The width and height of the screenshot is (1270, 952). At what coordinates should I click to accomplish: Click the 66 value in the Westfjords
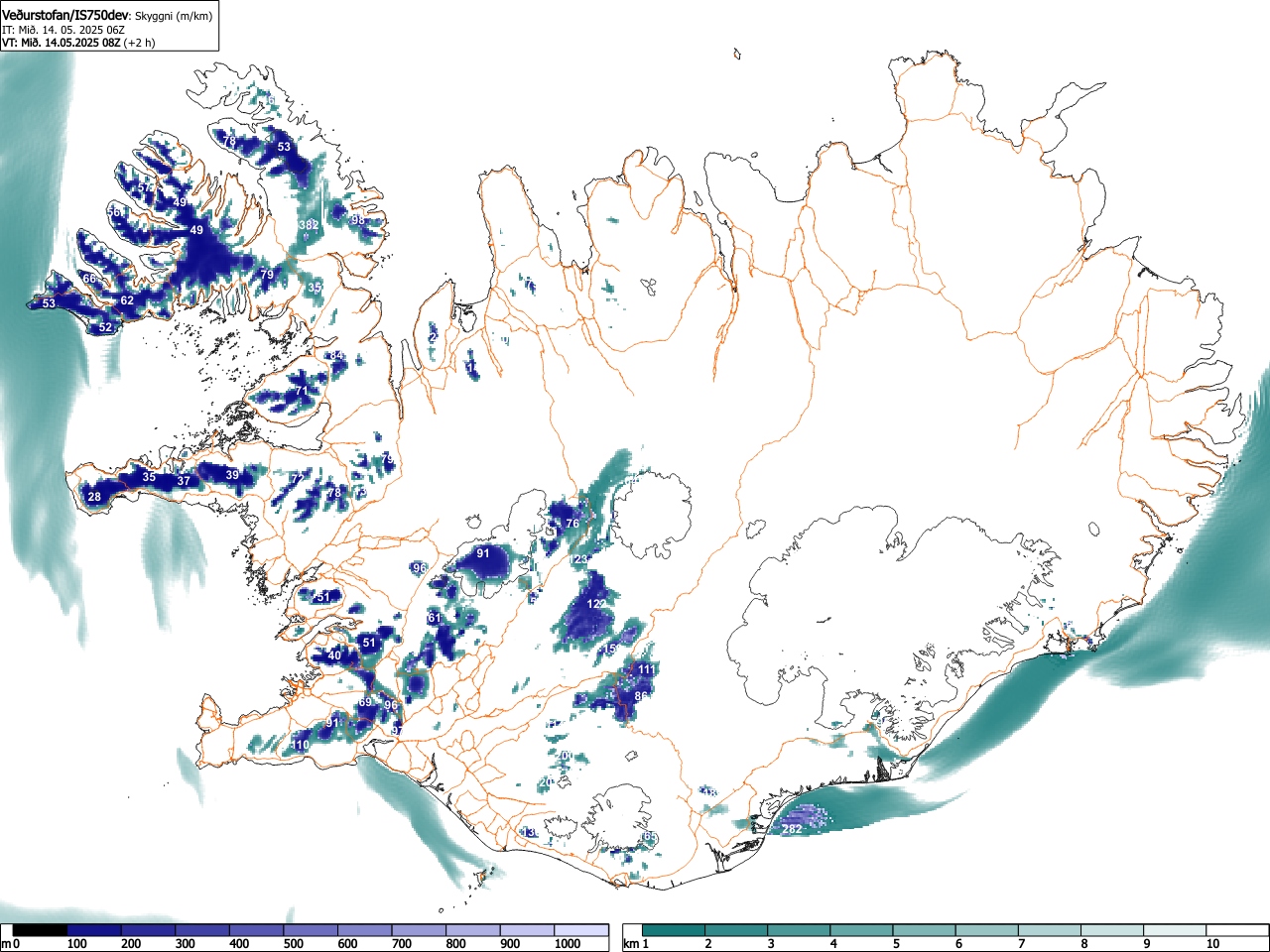(x=89, y=279)
